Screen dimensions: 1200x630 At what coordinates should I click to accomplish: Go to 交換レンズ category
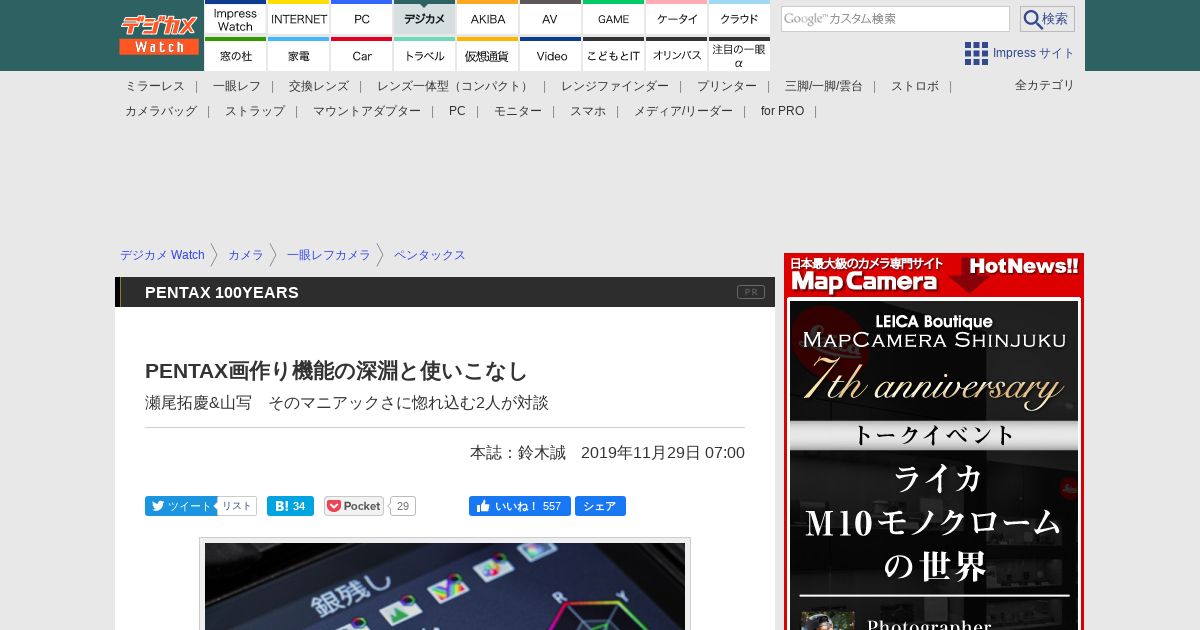319,86
